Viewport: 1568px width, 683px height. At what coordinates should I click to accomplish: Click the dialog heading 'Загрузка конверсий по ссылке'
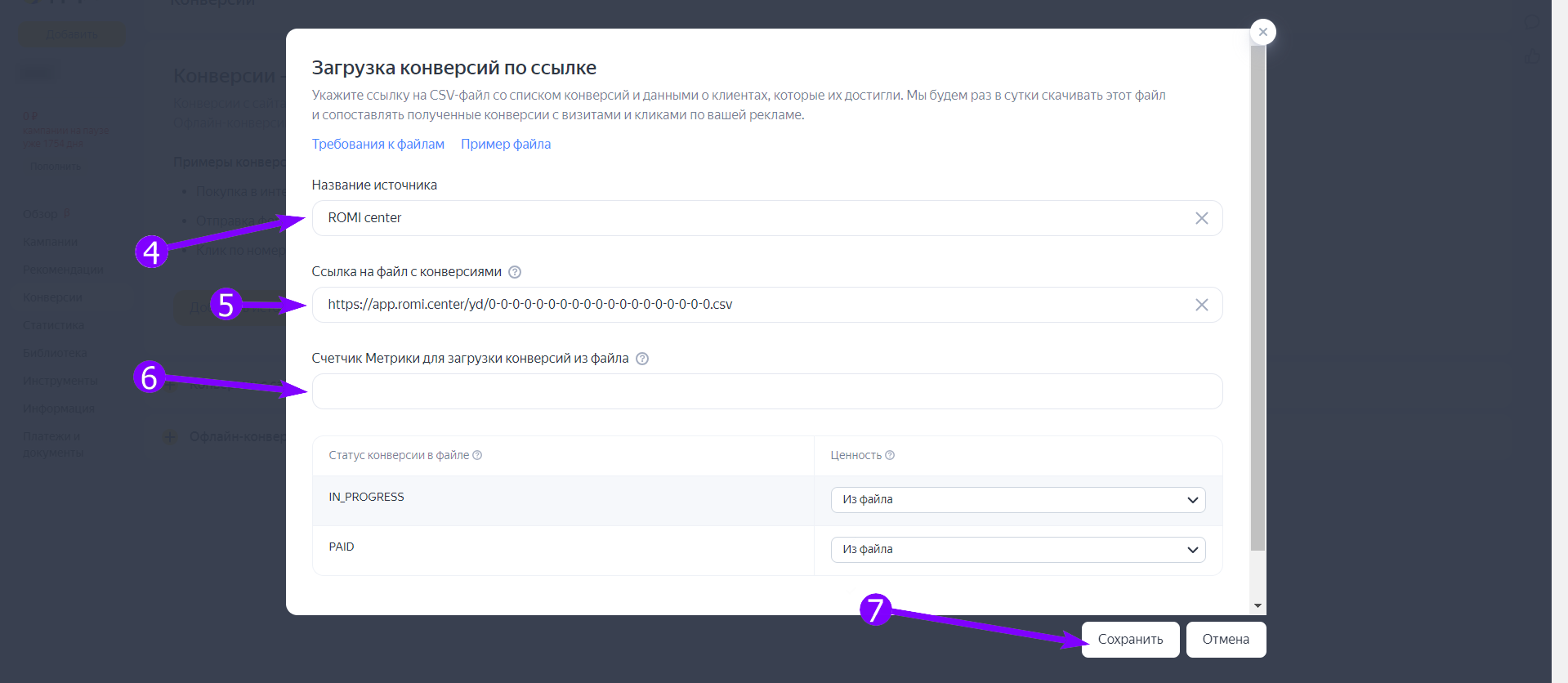454,68
